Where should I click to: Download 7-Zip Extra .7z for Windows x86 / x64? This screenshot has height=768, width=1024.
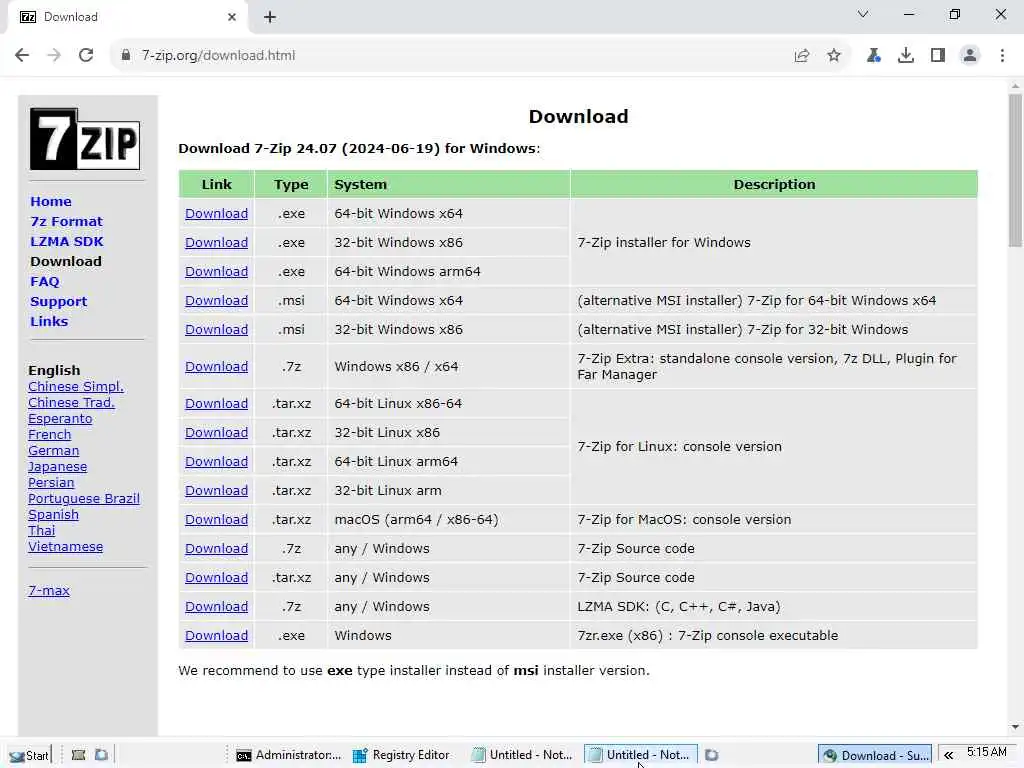click(x=216, y=366)
